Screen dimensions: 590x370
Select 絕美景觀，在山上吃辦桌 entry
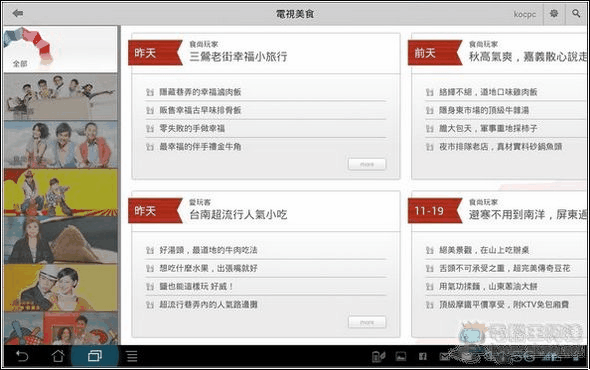pos(484,250)
